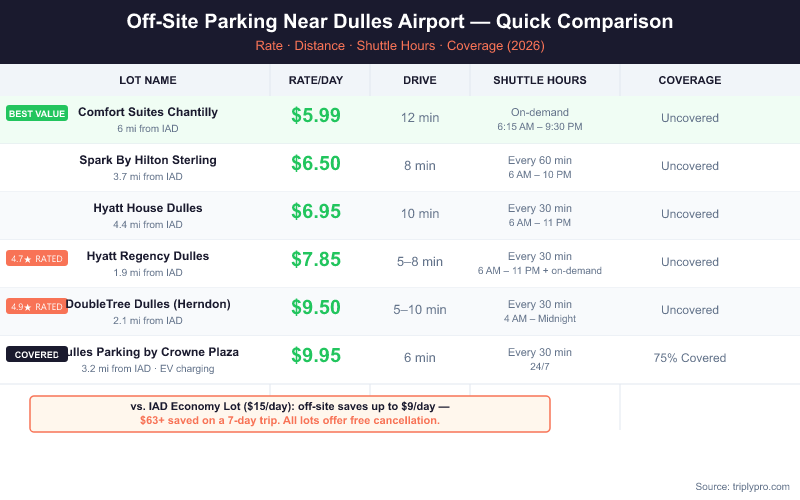The width and height of the screenshot is (800, 500).
Task: Click the COVERED dark badge
Action: coord(37,354)
